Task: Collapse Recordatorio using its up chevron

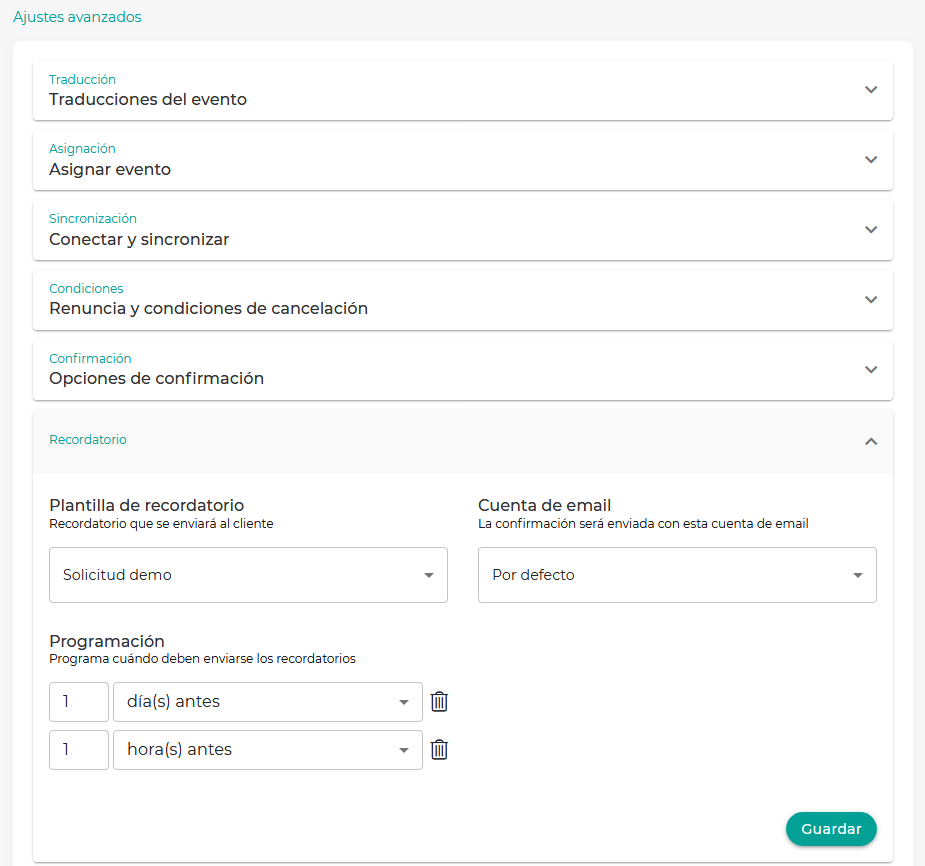Action: click(x=870, y=441)
